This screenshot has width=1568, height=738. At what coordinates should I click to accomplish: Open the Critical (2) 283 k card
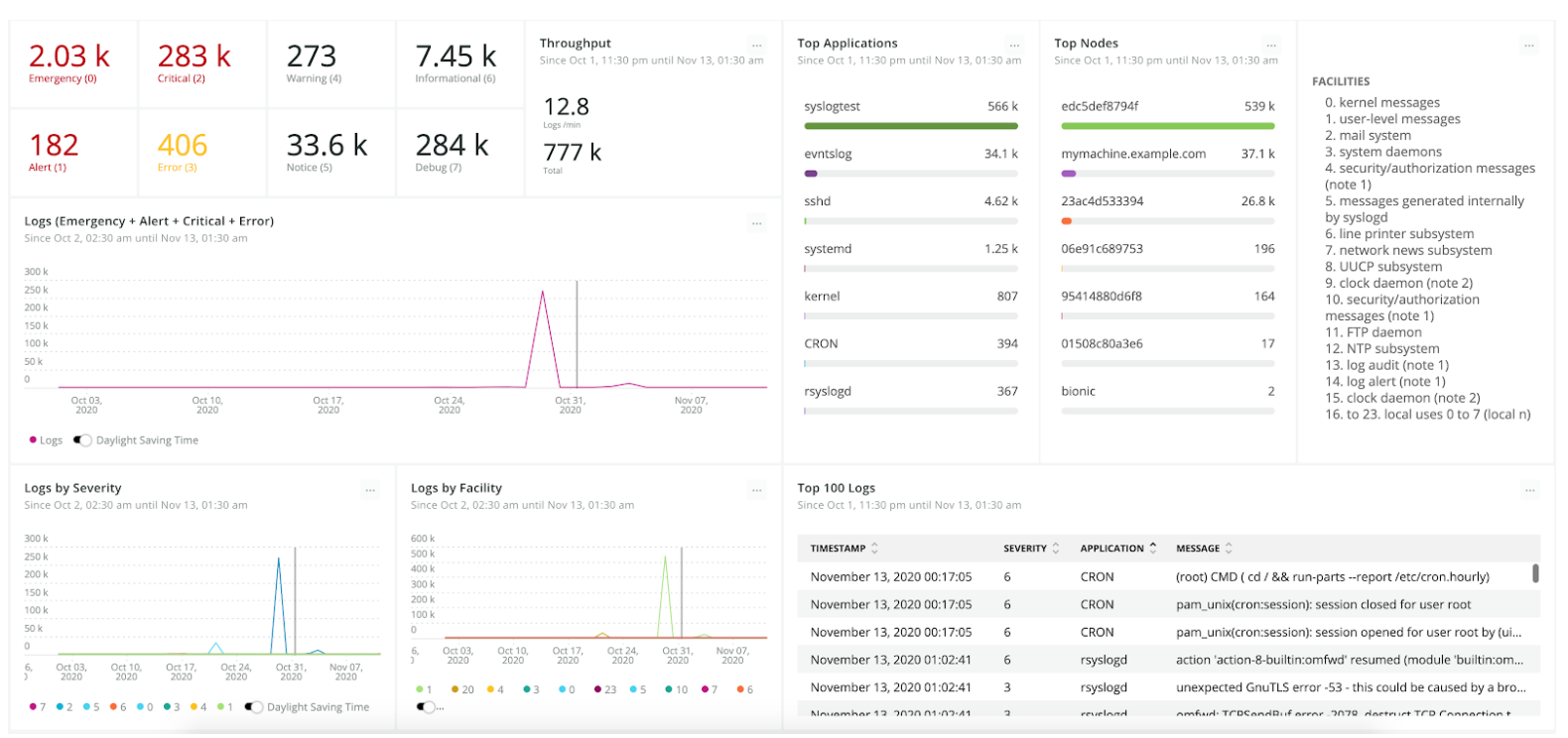202,64
